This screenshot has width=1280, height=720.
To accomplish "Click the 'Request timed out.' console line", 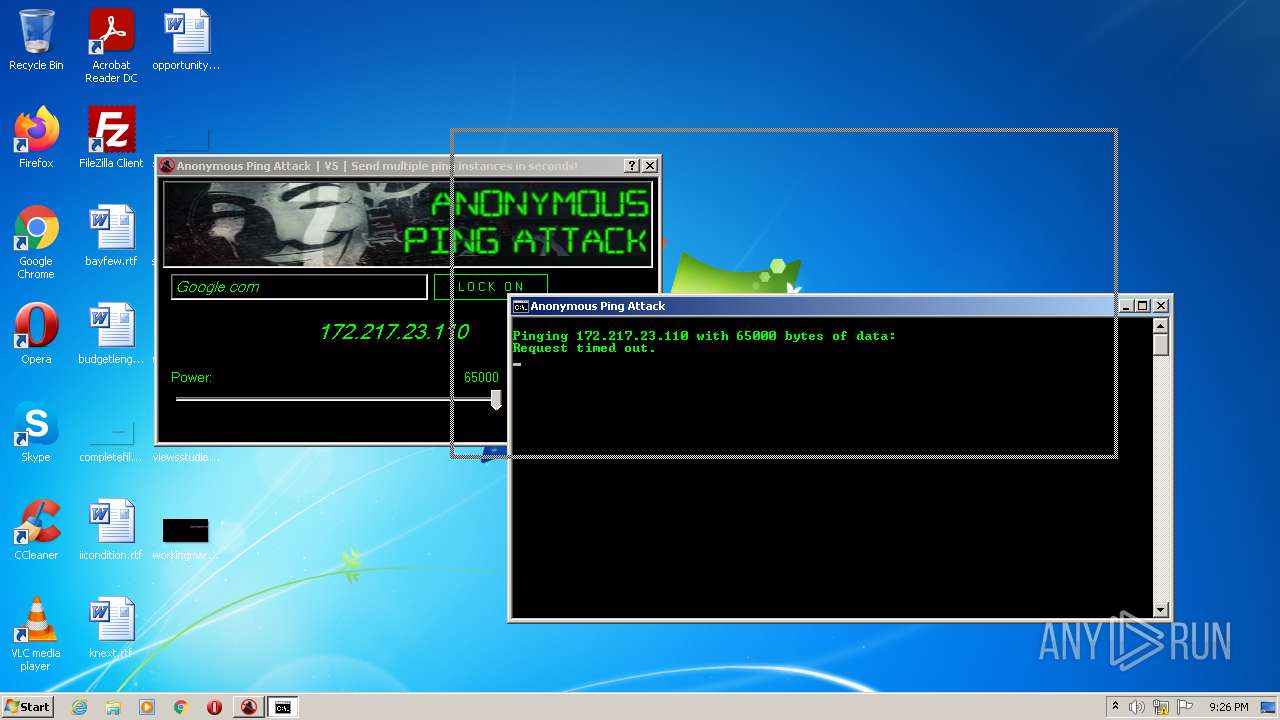I will click(584, 348).
